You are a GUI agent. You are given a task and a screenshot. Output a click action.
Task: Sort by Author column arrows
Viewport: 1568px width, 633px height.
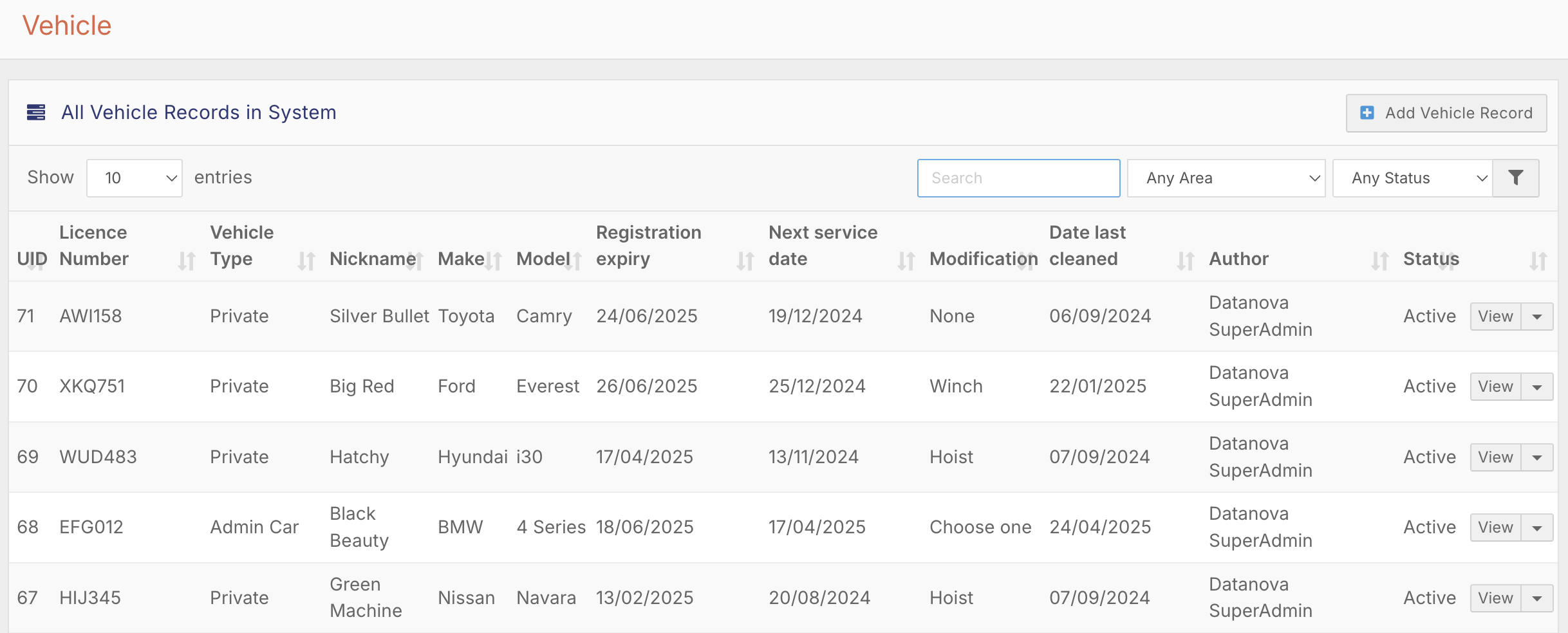[x=1380, y=261]
